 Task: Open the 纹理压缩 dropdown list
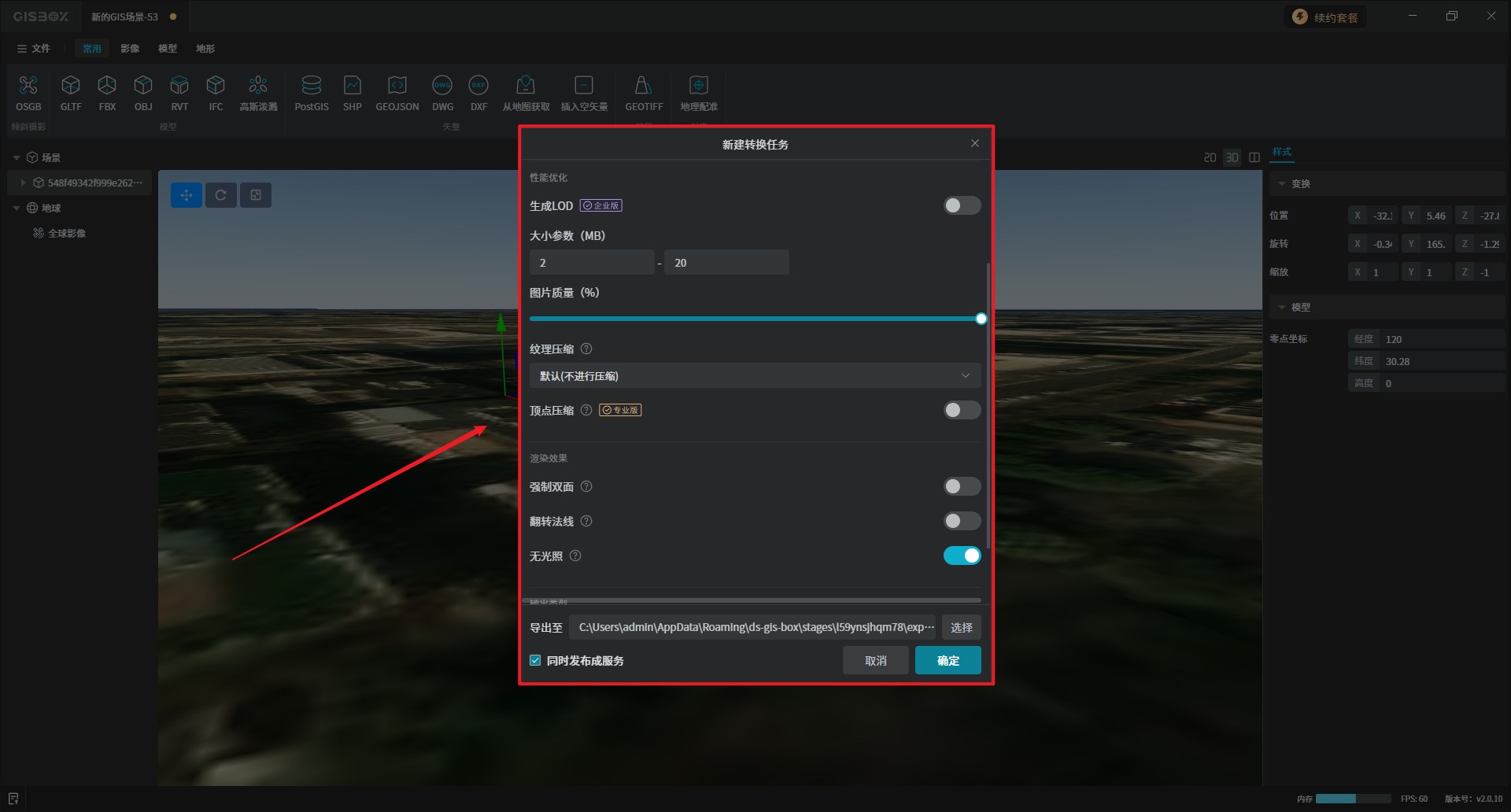pyautogui.click(x=754, y=376)
